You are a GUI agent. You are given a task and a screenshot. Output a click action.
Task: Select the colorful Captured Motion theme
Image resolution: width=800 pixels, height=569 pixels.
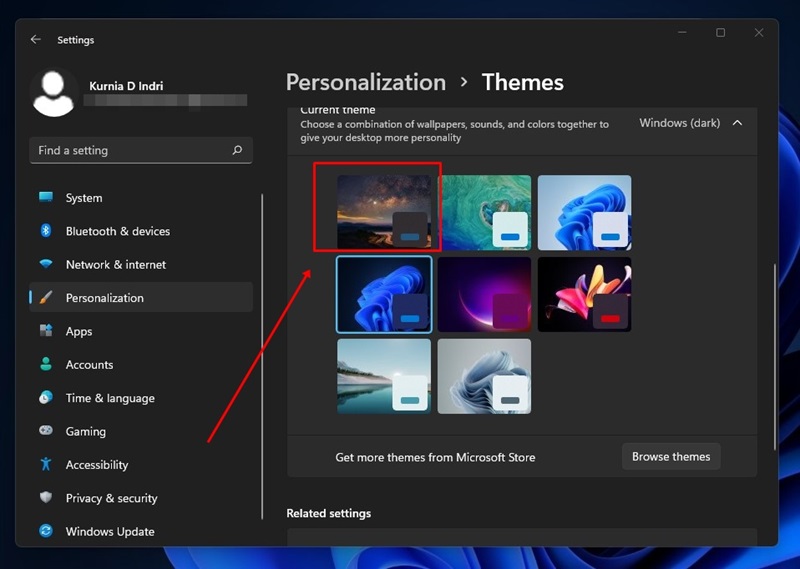[584, 294]
